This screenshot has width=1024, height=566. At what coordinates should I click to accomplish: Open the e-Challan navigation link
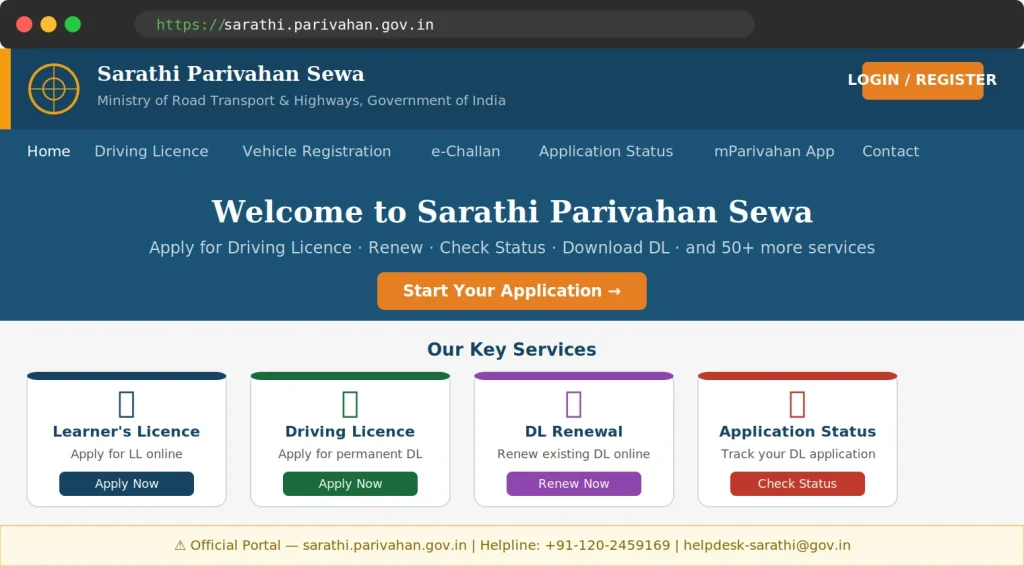pyautogui.click(x=466, y=151)
